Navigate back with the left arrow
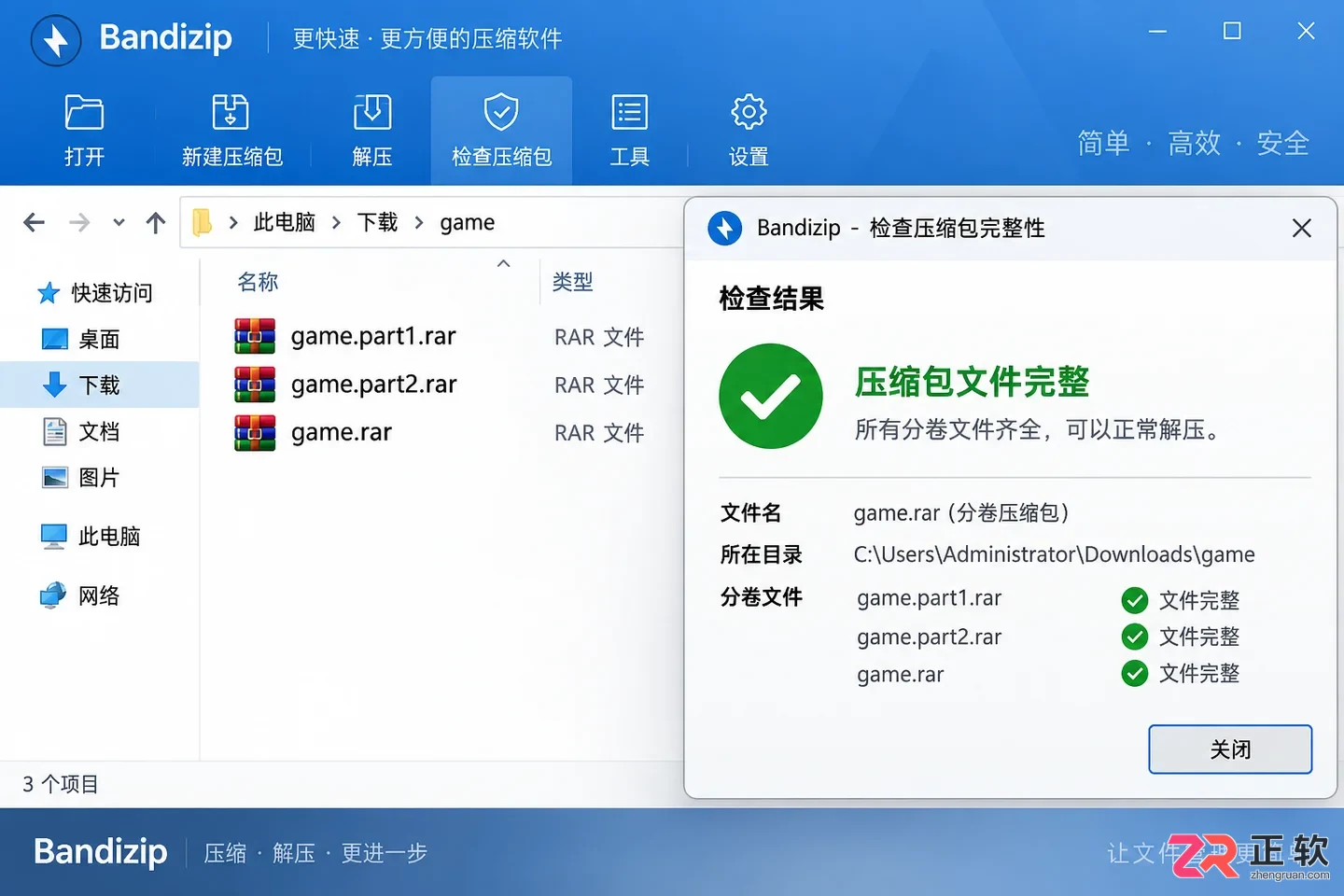This screenshot has width=1344, height=896. (35, 222)
